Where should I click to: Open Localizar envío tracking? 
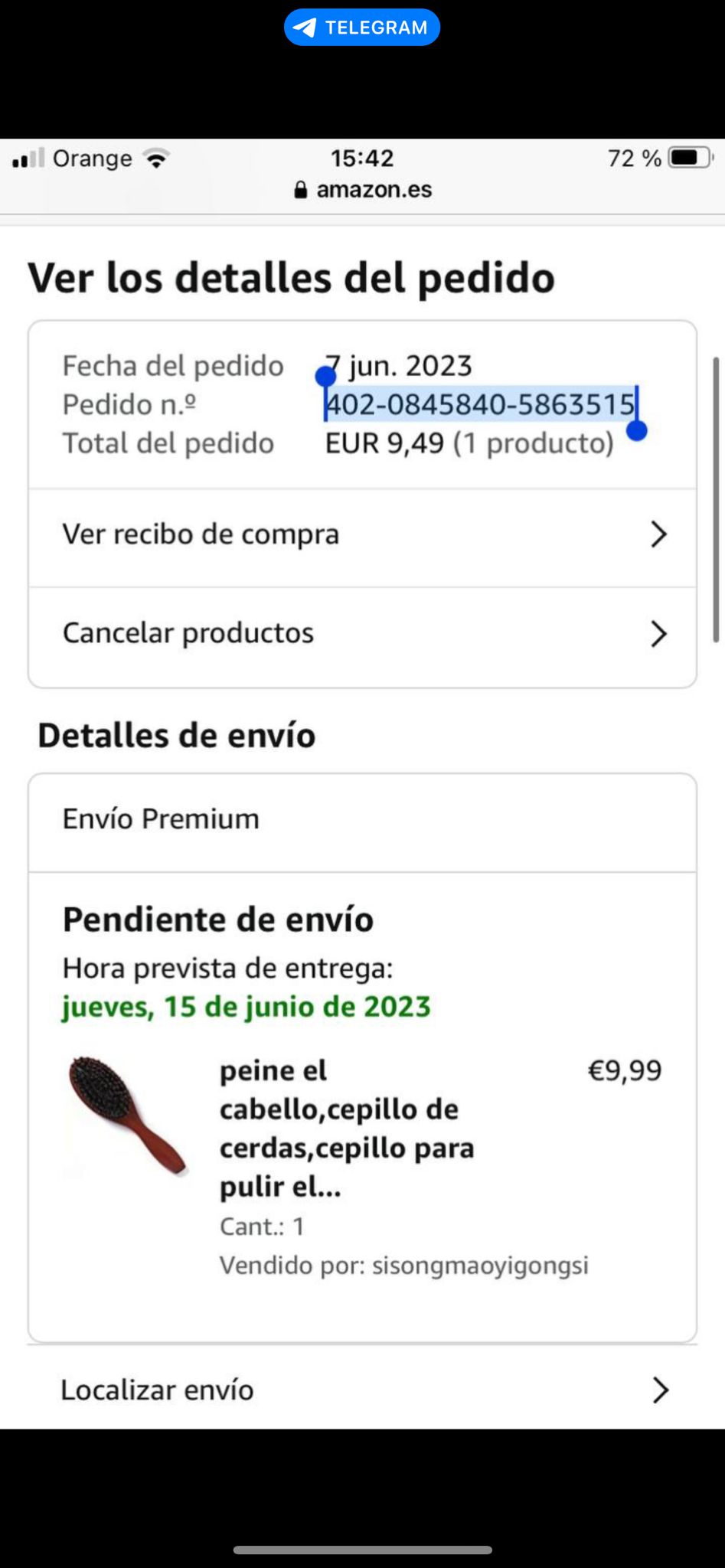pos(158,1390)
